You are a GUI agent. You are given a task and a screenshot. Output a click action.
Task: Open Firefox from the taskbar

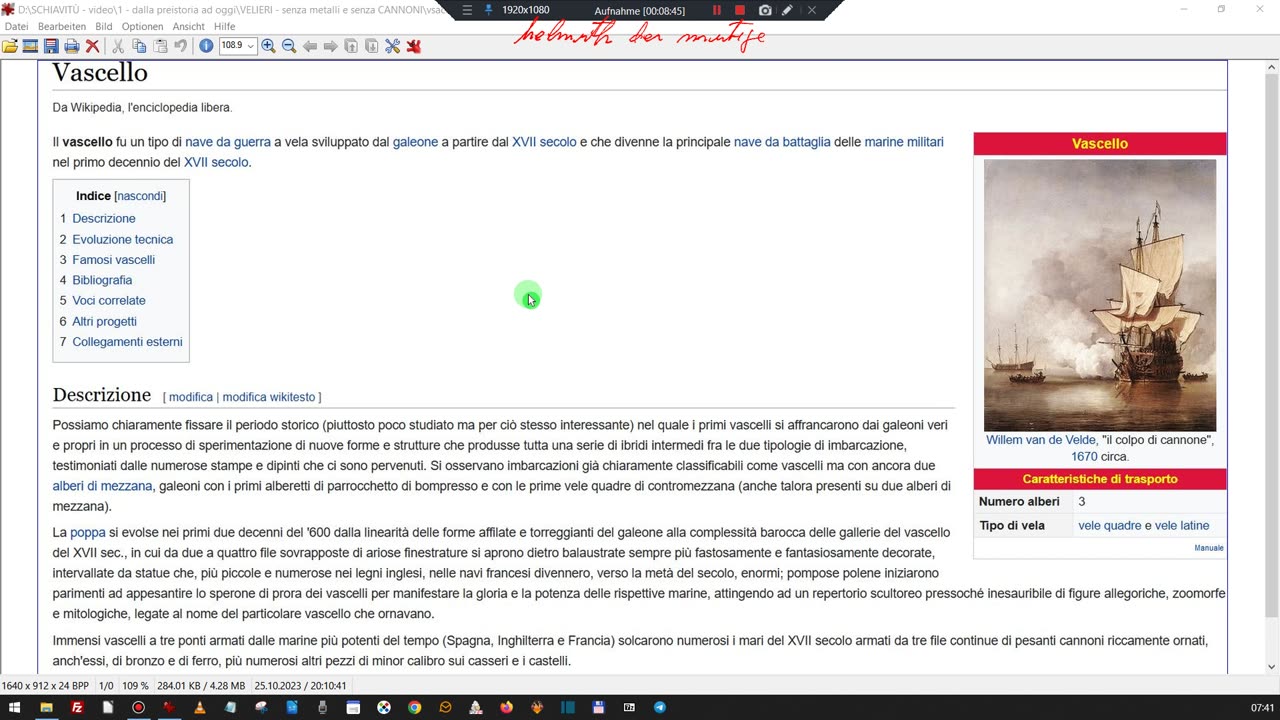pyautogui.click(x=506, y=707)
